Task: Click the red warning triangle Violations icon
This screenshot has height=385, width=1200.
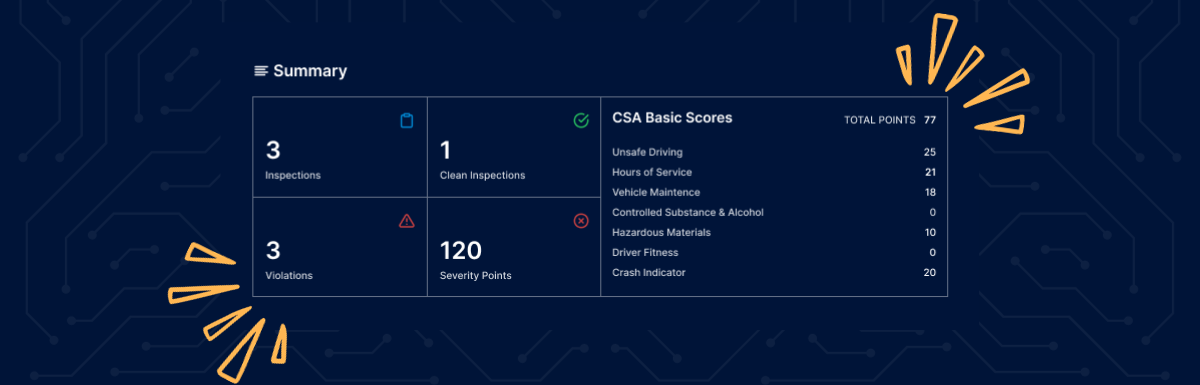Action: click(x=406, y=220)
